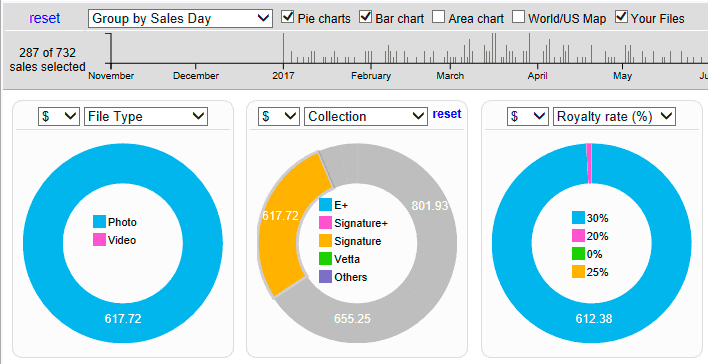
Task: Open the Collection category dropdown
Action: click(x=366, y=117)
